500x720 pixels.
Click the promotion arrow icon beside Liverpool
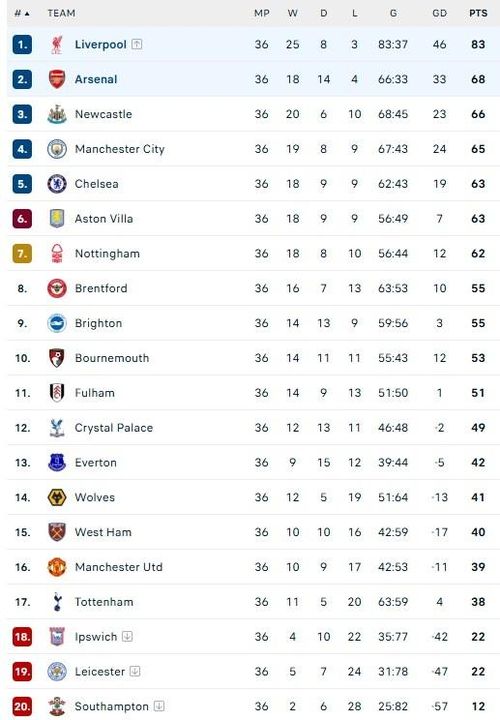[x=137, y=44]
